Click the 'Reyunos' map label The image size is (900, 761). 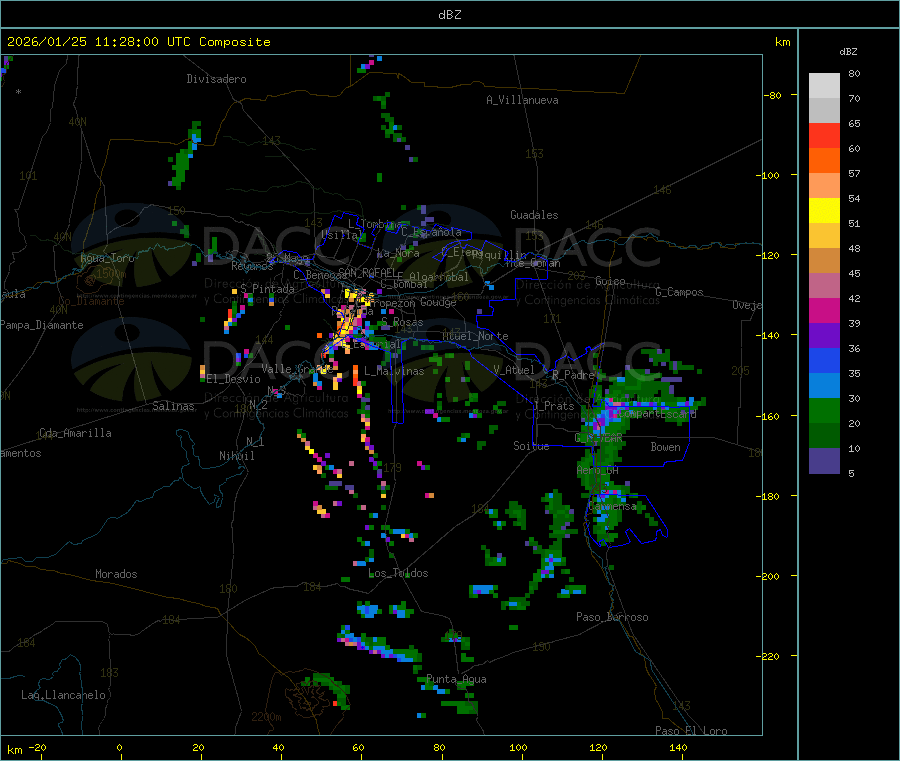tap(252, 266)
